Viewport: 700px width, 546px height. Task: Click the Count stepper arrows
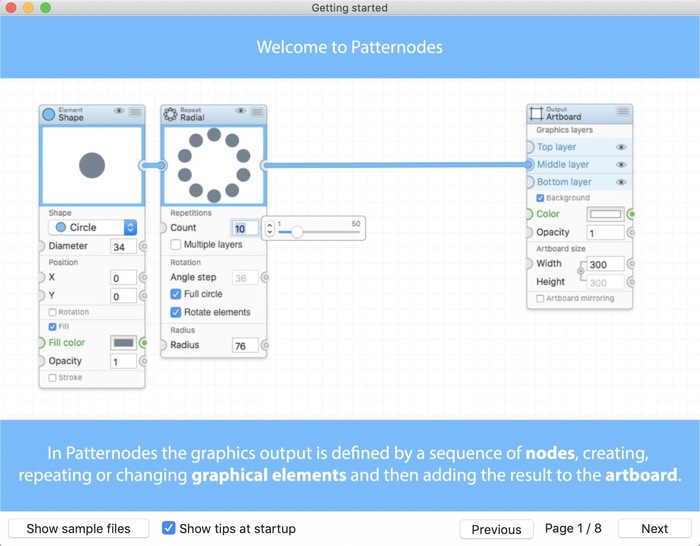269,229
